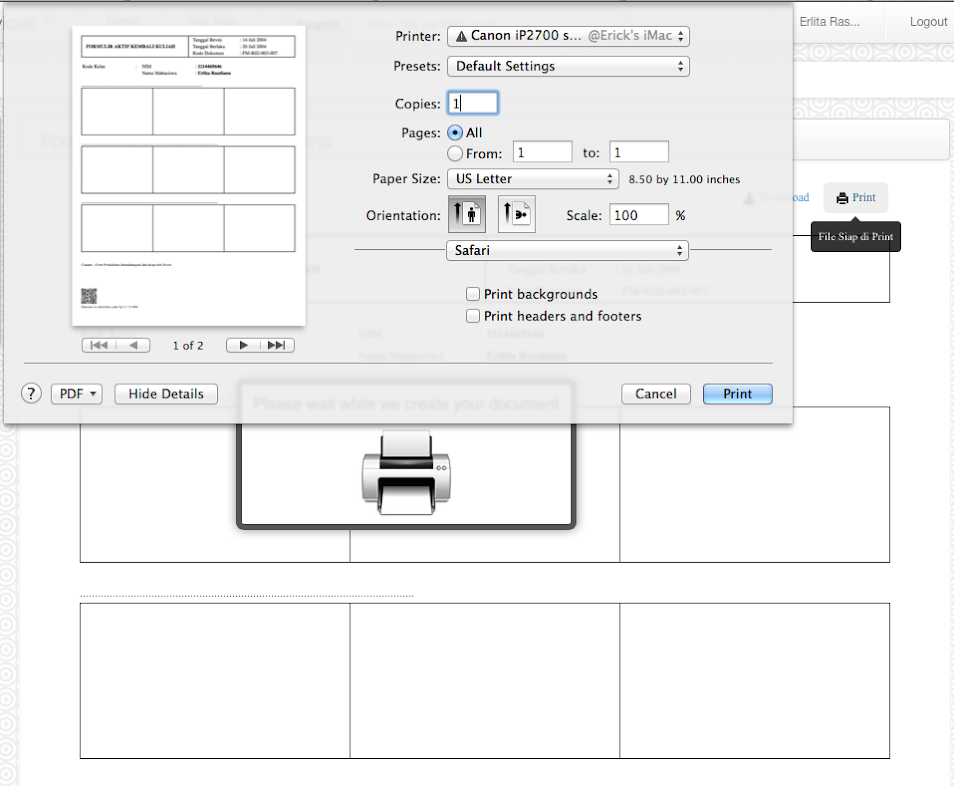Click Cancel in print dialog
Image resolution: width=954 pixels, height=786 pixels.
click(x=656, y=394)
